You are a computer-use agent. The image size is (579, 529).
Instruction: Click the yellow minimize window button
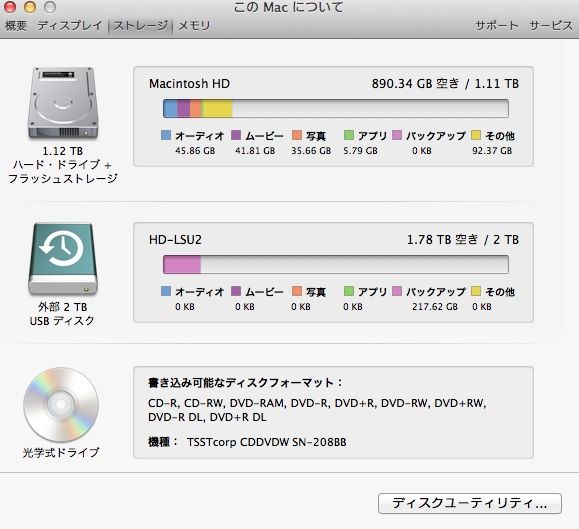pos(30,6)
